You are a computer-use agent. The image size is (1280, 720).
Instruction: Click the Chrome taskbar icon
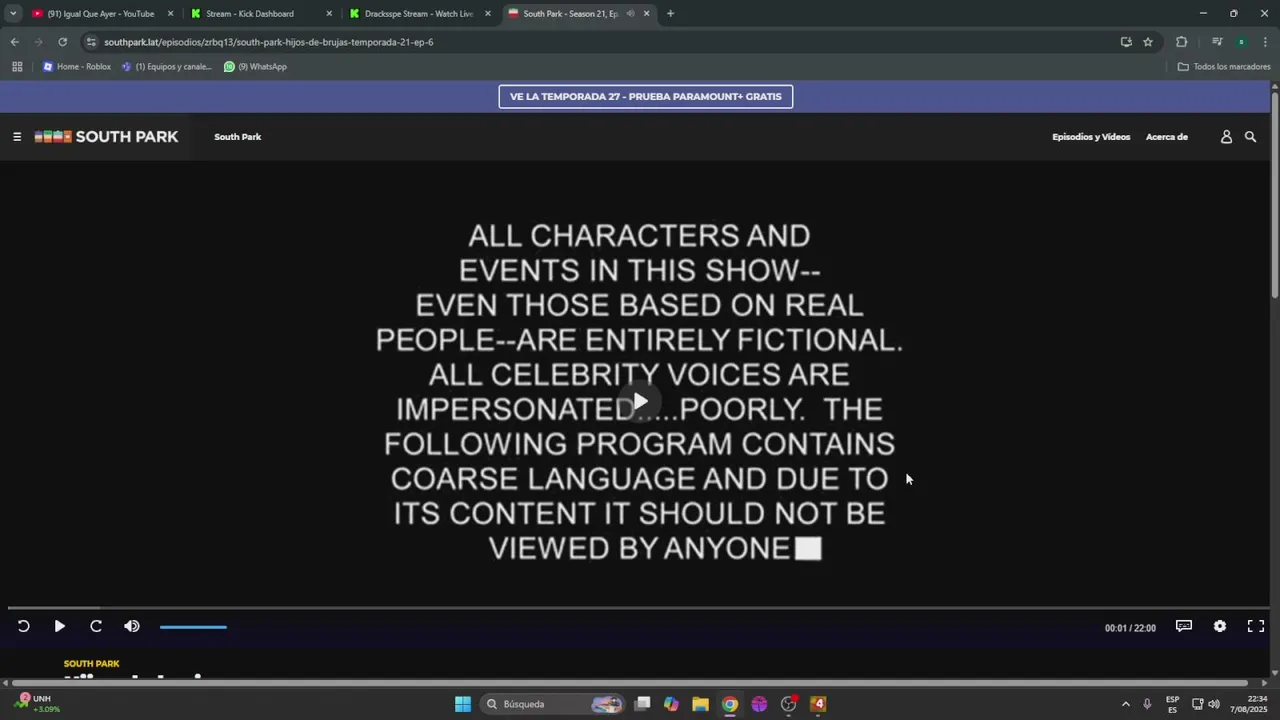[x=730, y=704]
